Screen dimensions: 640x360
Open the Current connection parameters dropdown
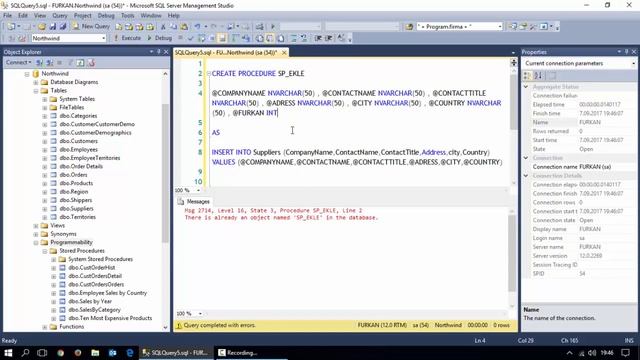pos(633,63)
